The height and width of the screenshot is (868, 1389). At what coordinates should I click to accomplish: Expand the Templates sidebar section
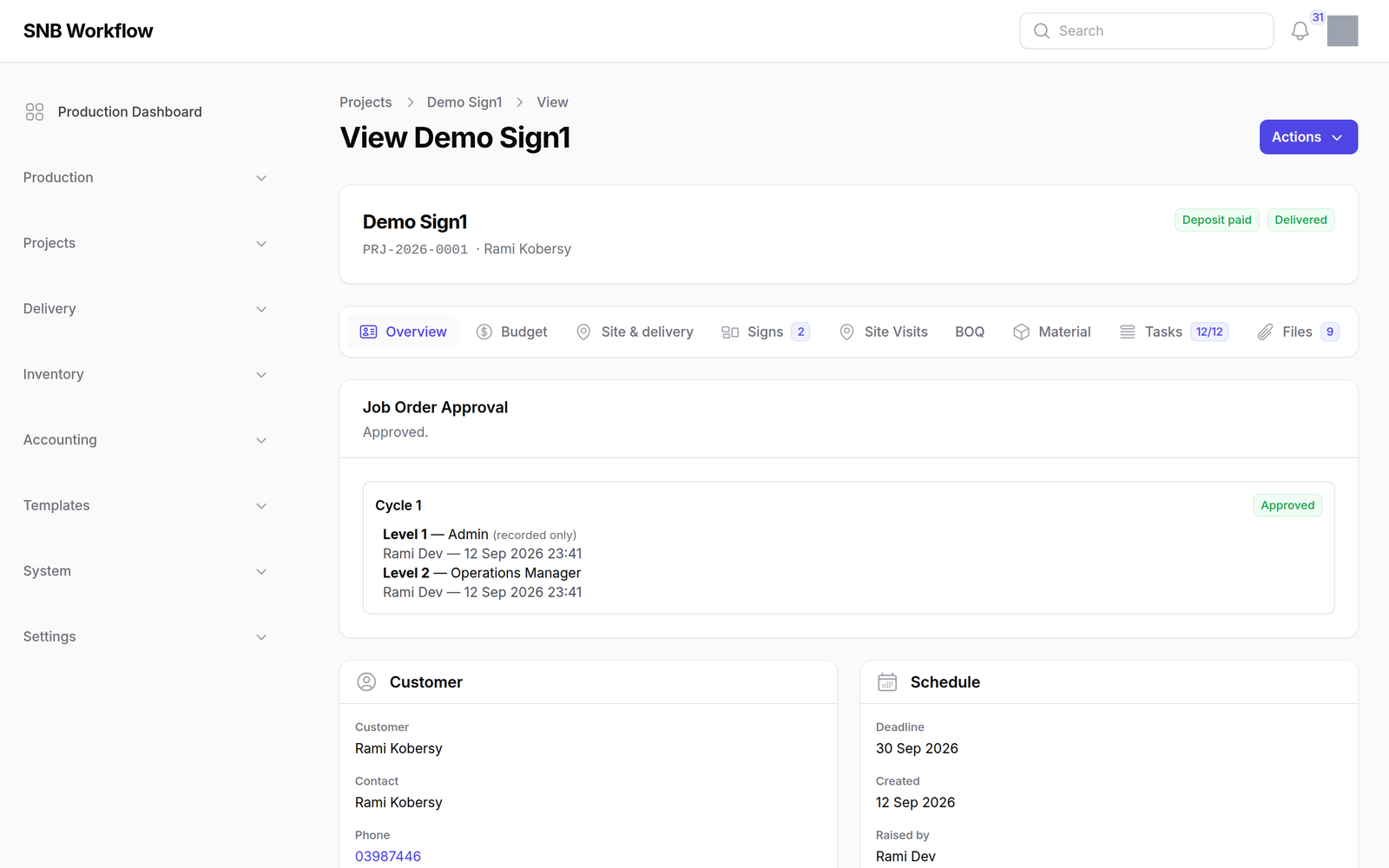point(145,505)
